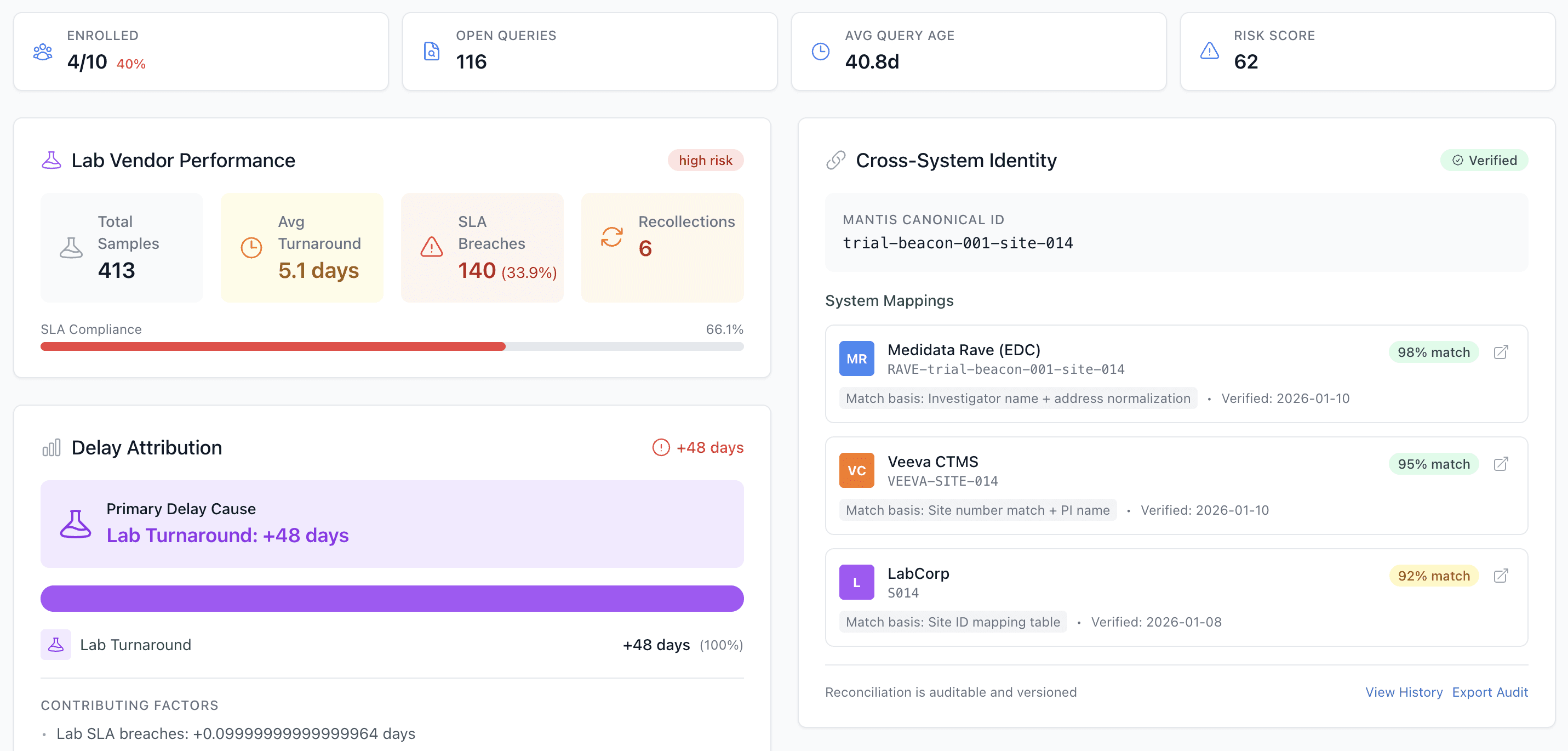Click the Avg Turnaround clock icon
This screenshot has width=1568, height=751.
pyautogui.click(x=251, y=247)
